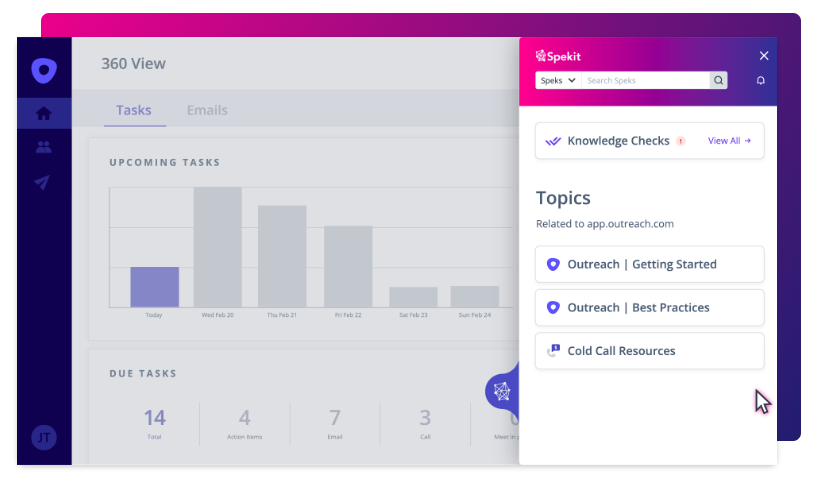Switch to the Emails tab

point(207,110)
